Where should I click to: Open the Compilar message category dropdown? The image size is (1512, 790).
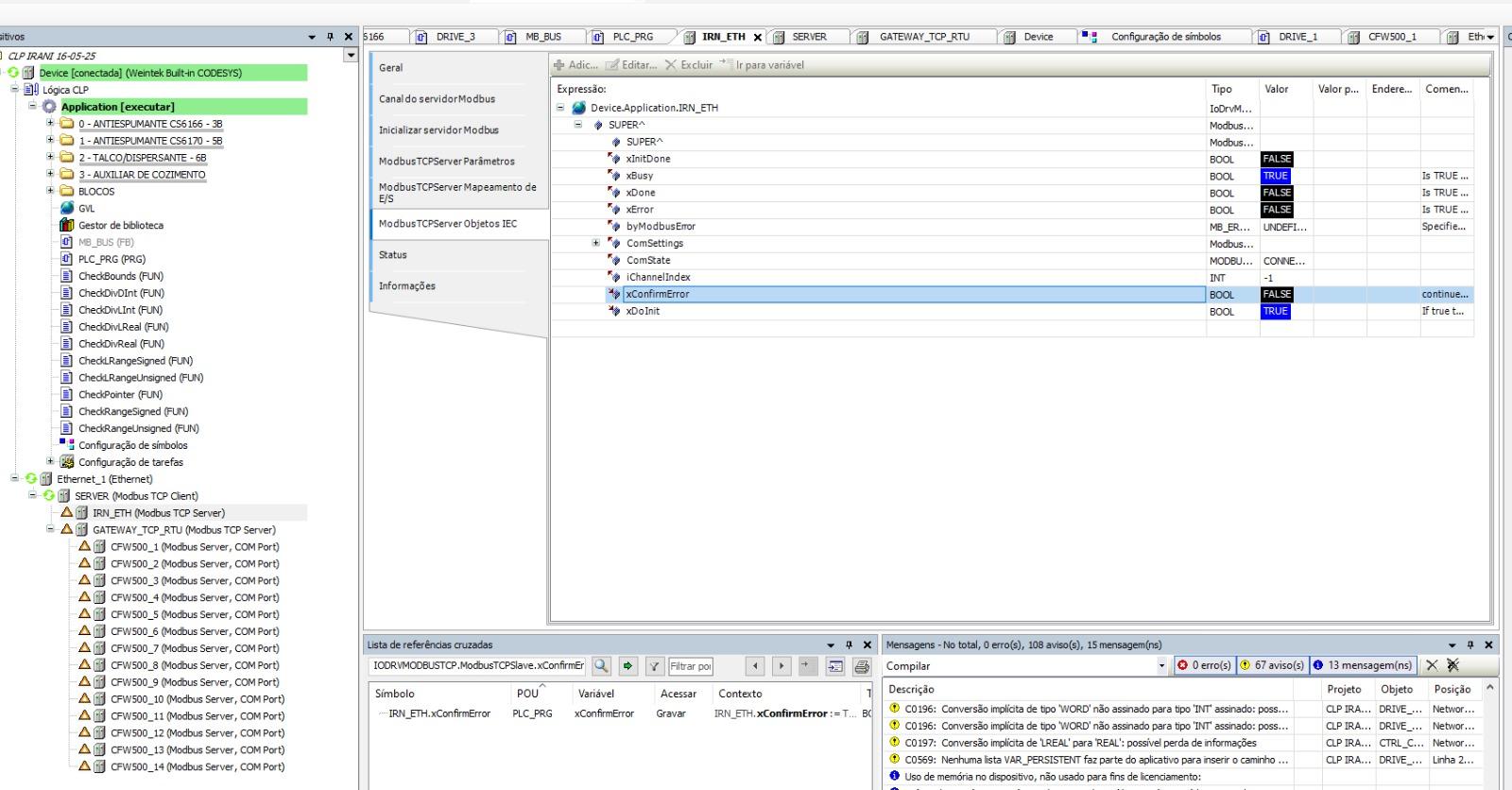pos(1162,666)
